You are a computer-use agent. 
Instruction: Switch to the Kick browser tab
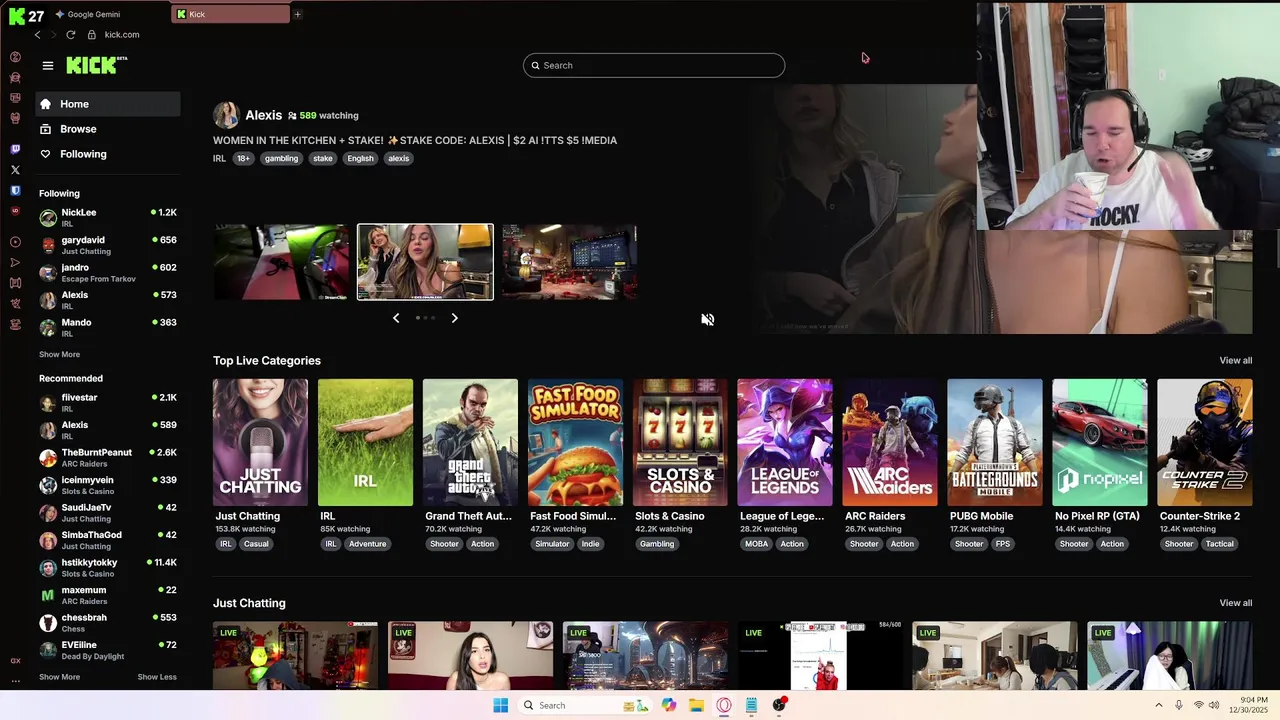pyautogui.click(x=231, y=14)
